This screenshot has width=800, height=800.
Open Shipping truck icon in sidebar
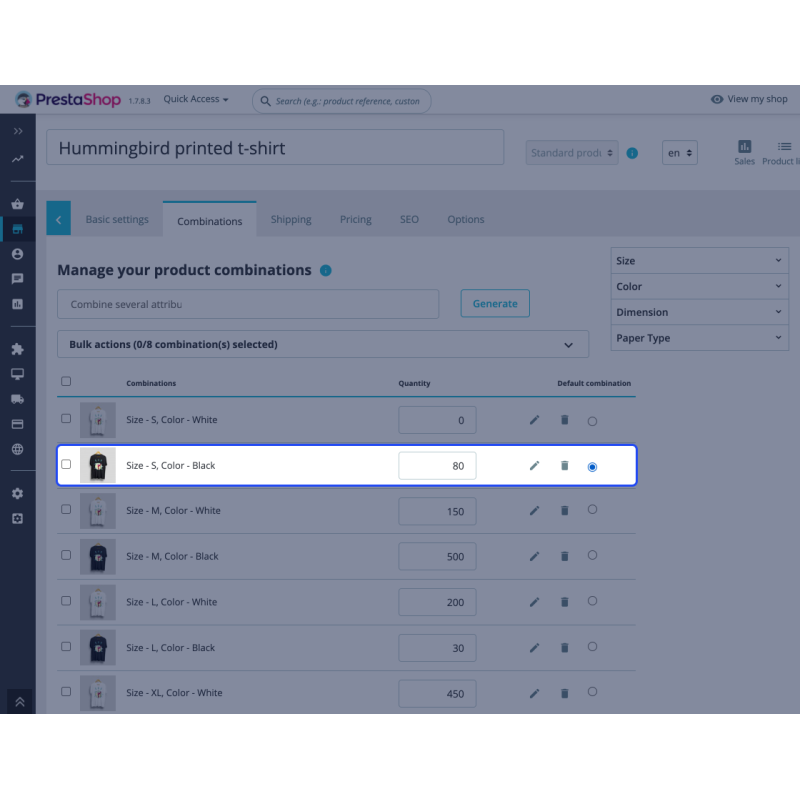point(18,399)
